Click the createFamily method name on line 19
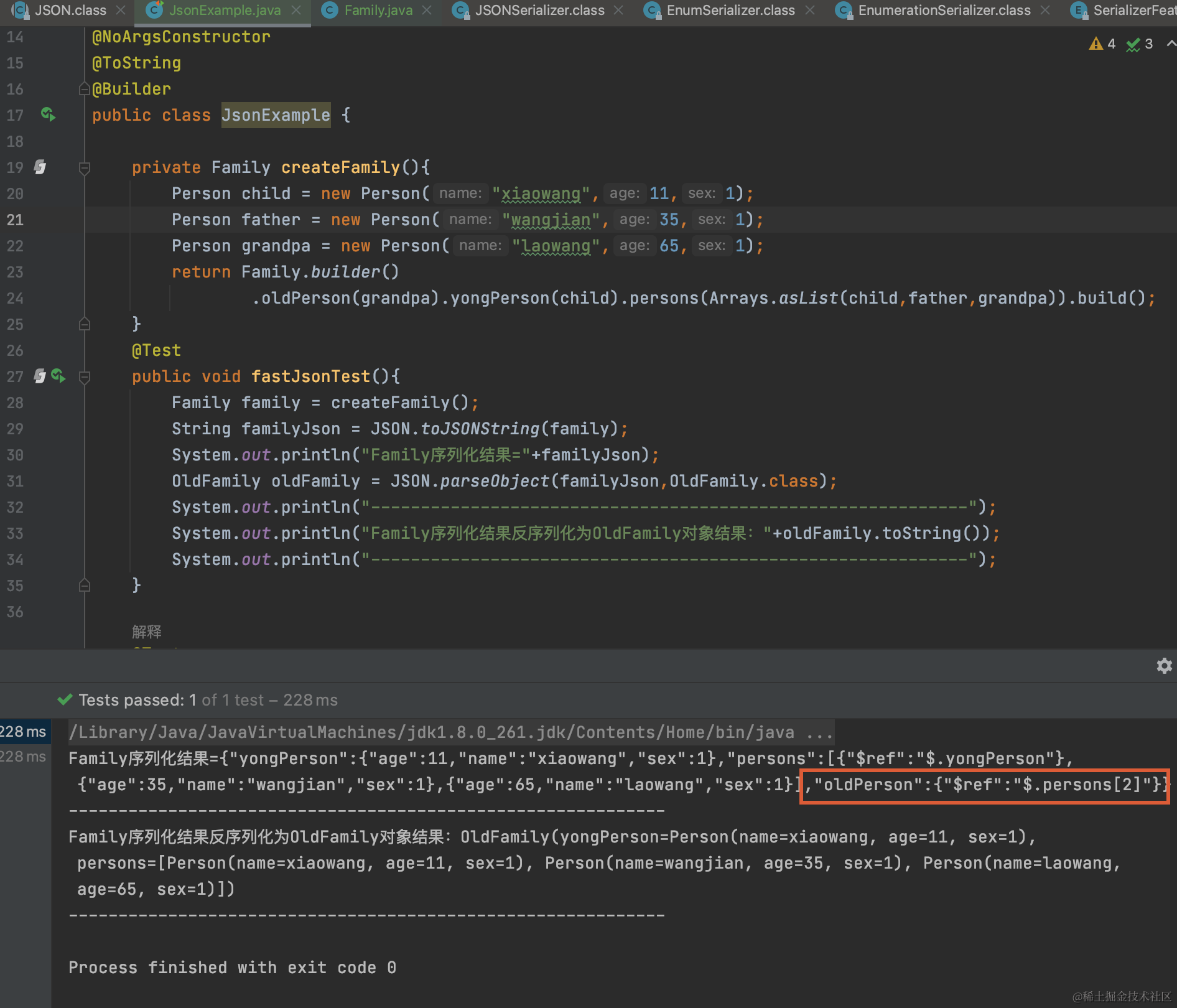 pos(340,167)
